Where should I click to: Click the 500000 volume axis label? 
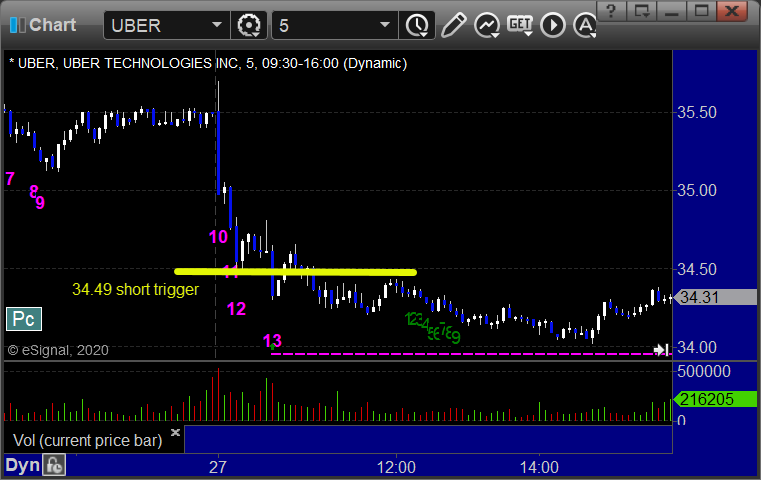click(704, 371)
